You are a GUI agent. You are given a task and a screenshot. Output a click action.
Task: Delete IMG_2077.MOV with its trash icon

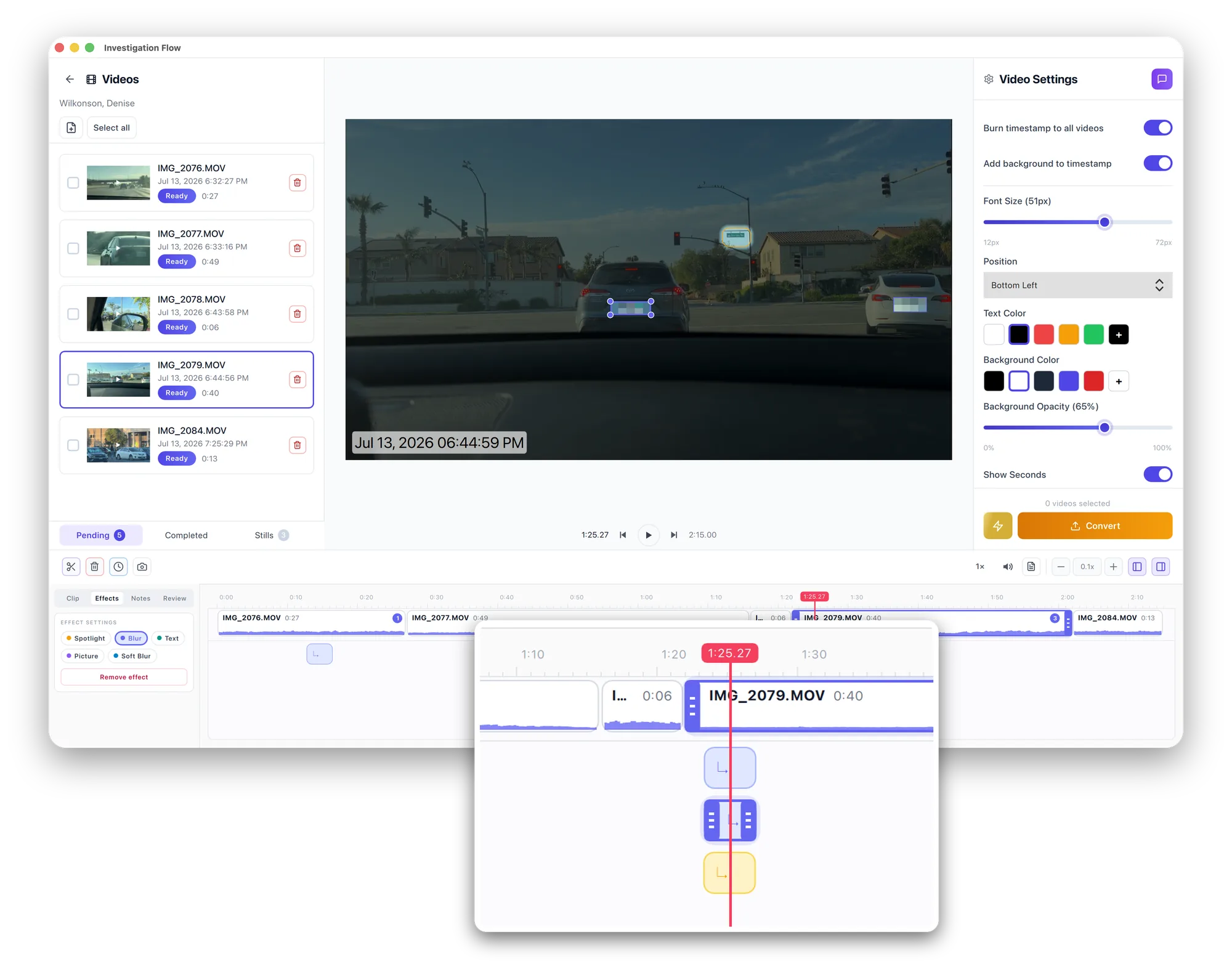tap(298, 248)
